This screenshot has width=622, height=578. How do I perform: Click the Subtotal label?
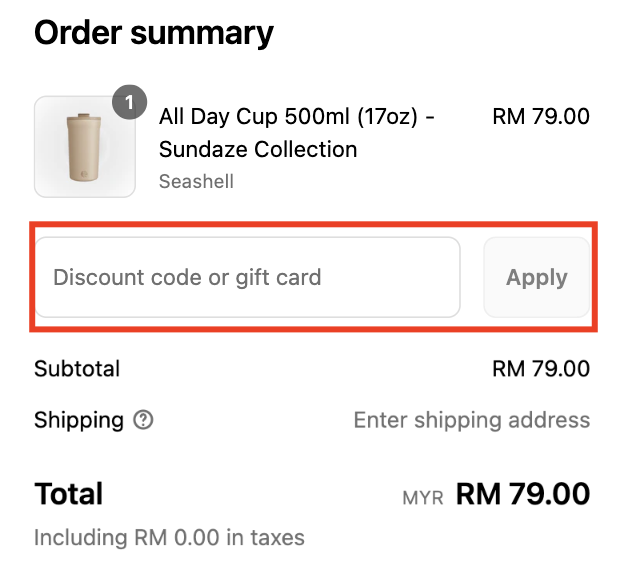pyautogui.click(x=77, y=368)
